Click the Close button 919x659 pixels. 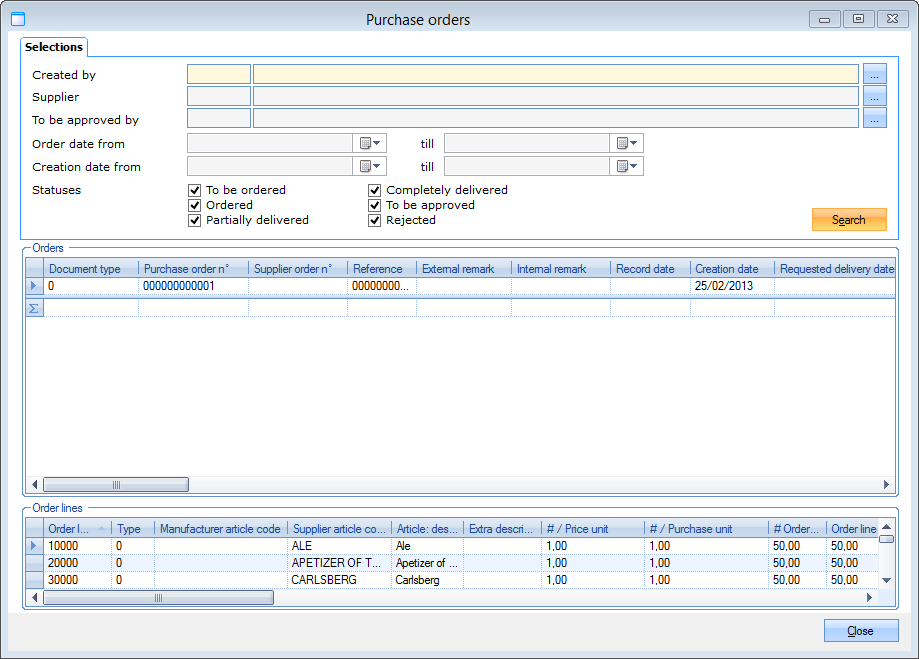point(860,631)
